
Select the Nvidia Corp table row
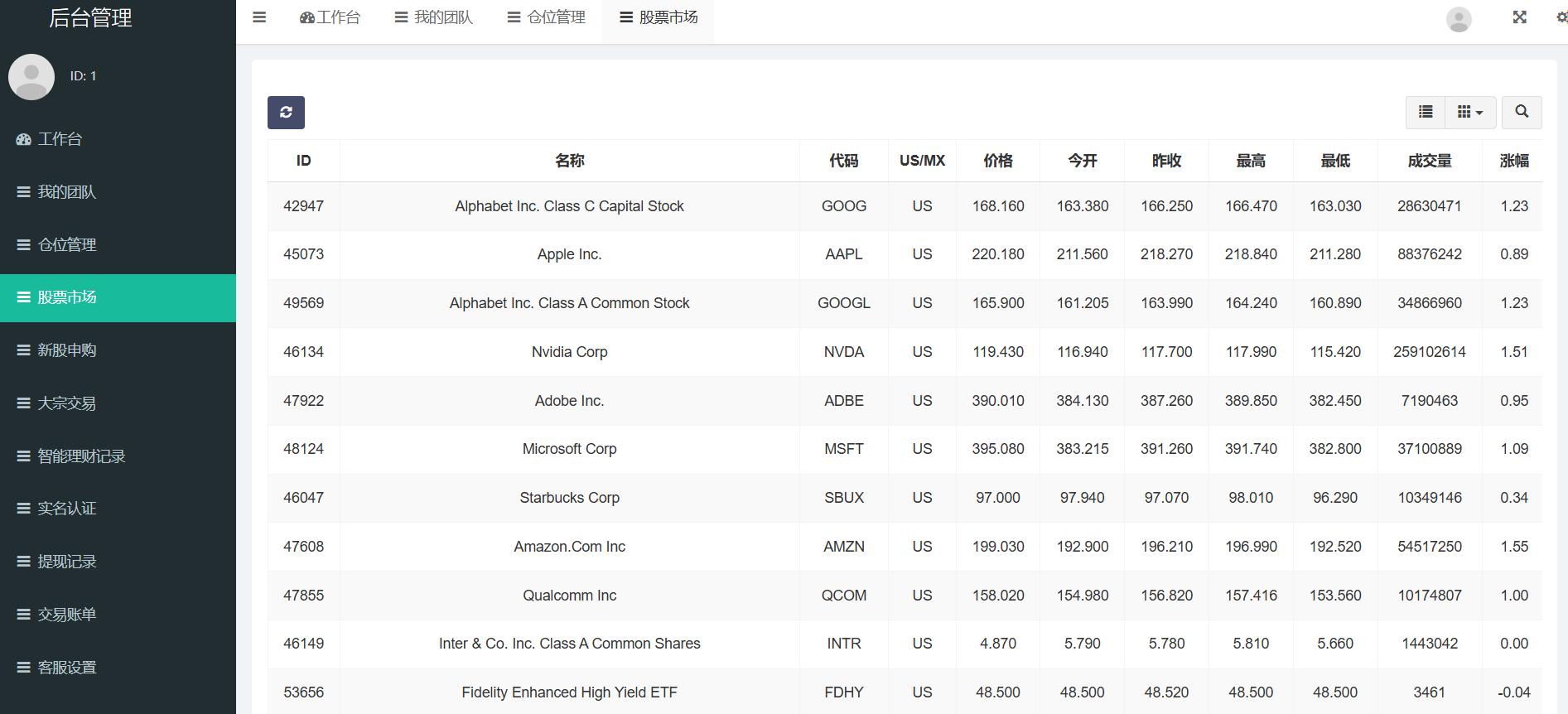[x=569, y=352]
